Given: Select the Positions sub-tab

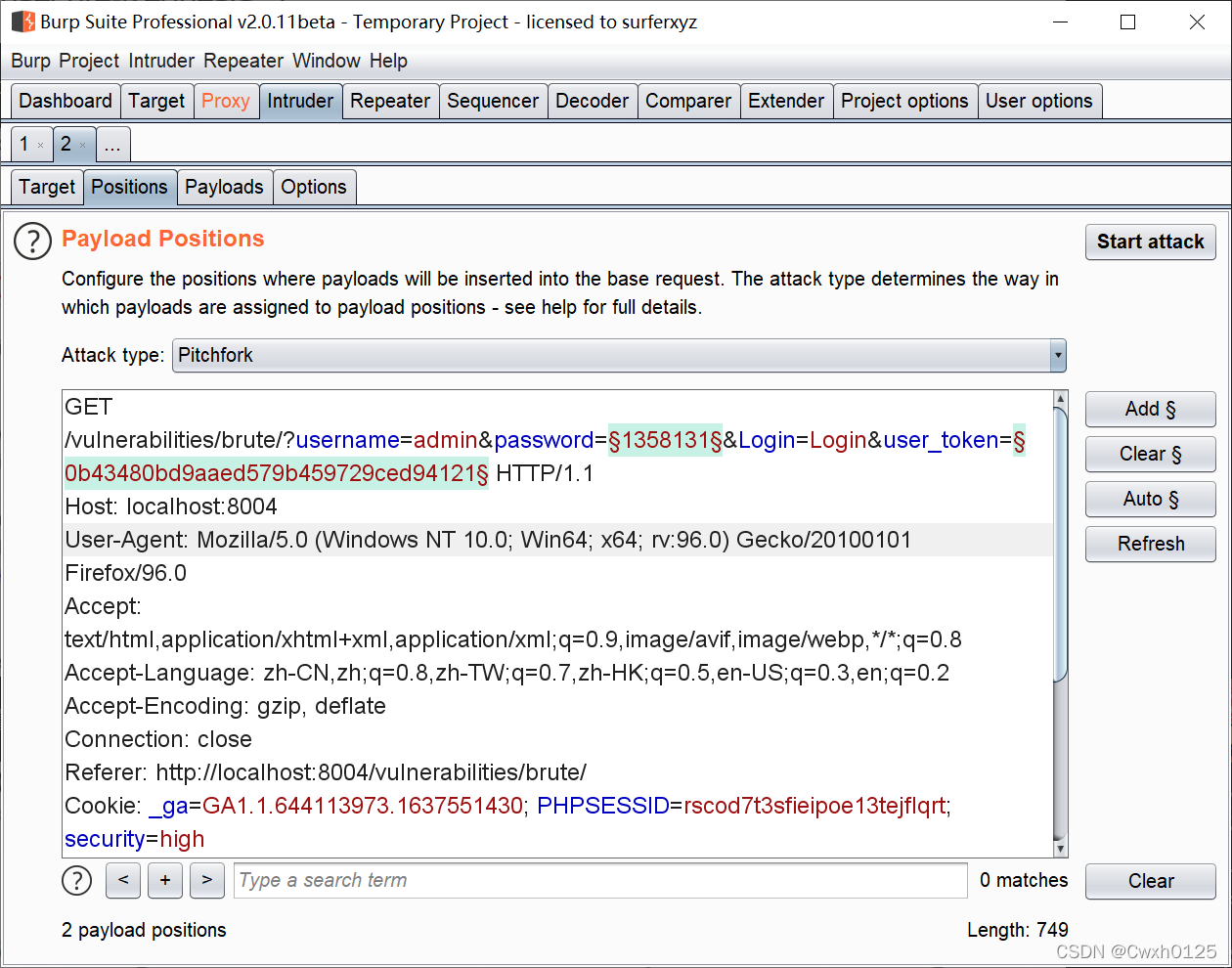Looking at the screenshot, I should click(130, 187).
